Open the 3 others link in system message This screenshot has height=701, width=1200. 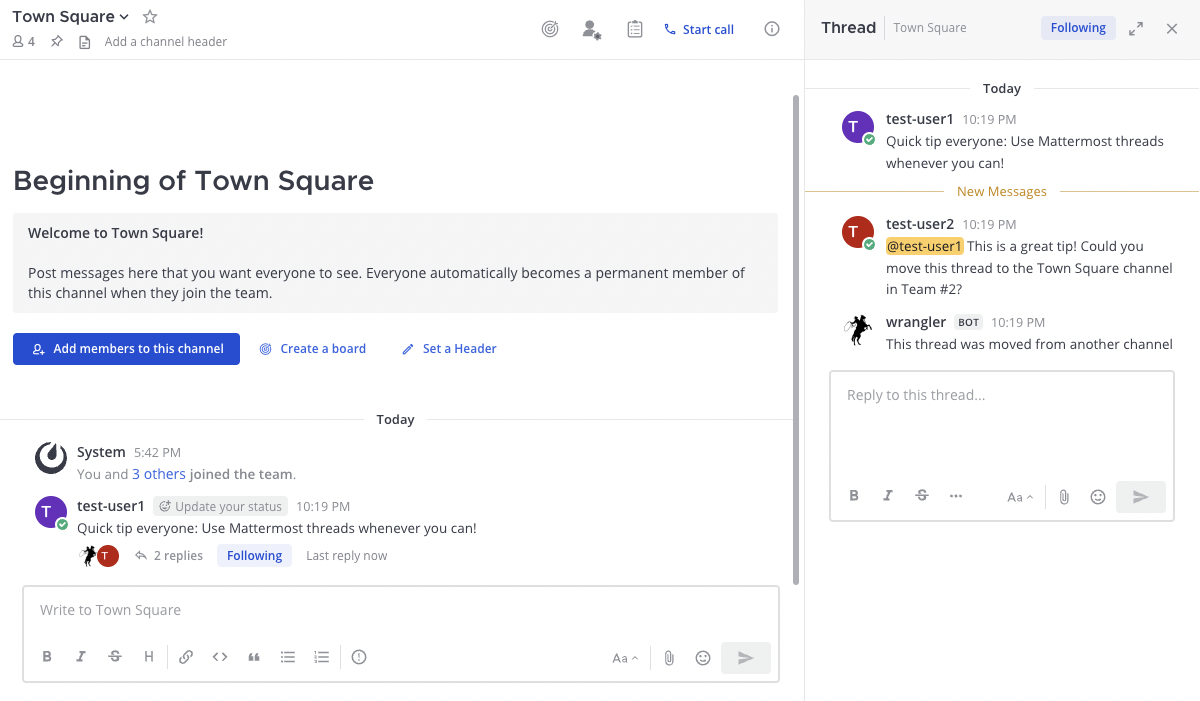(159, 475)
